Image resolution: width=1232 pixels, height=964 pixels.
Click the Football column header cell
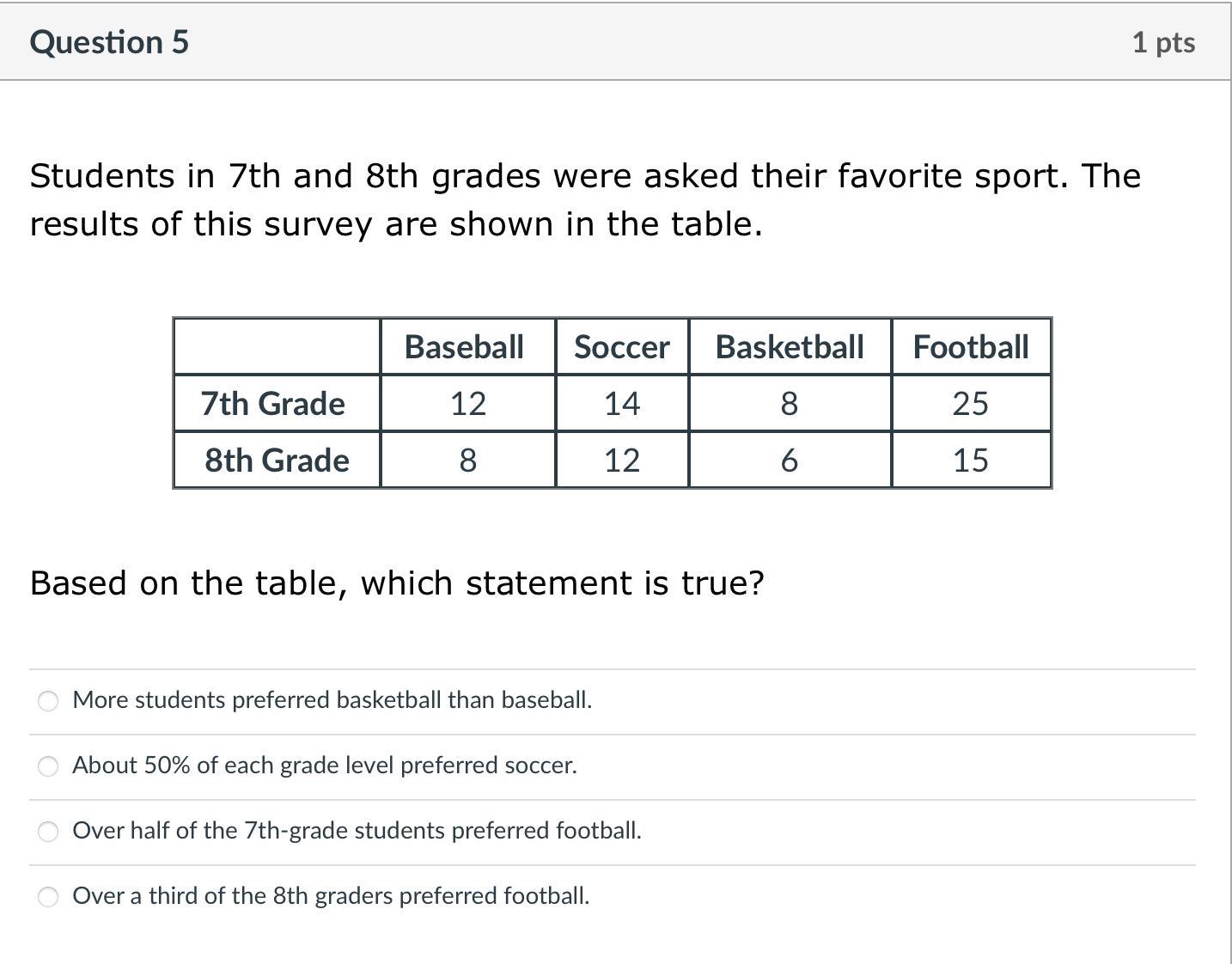[970, 347]
